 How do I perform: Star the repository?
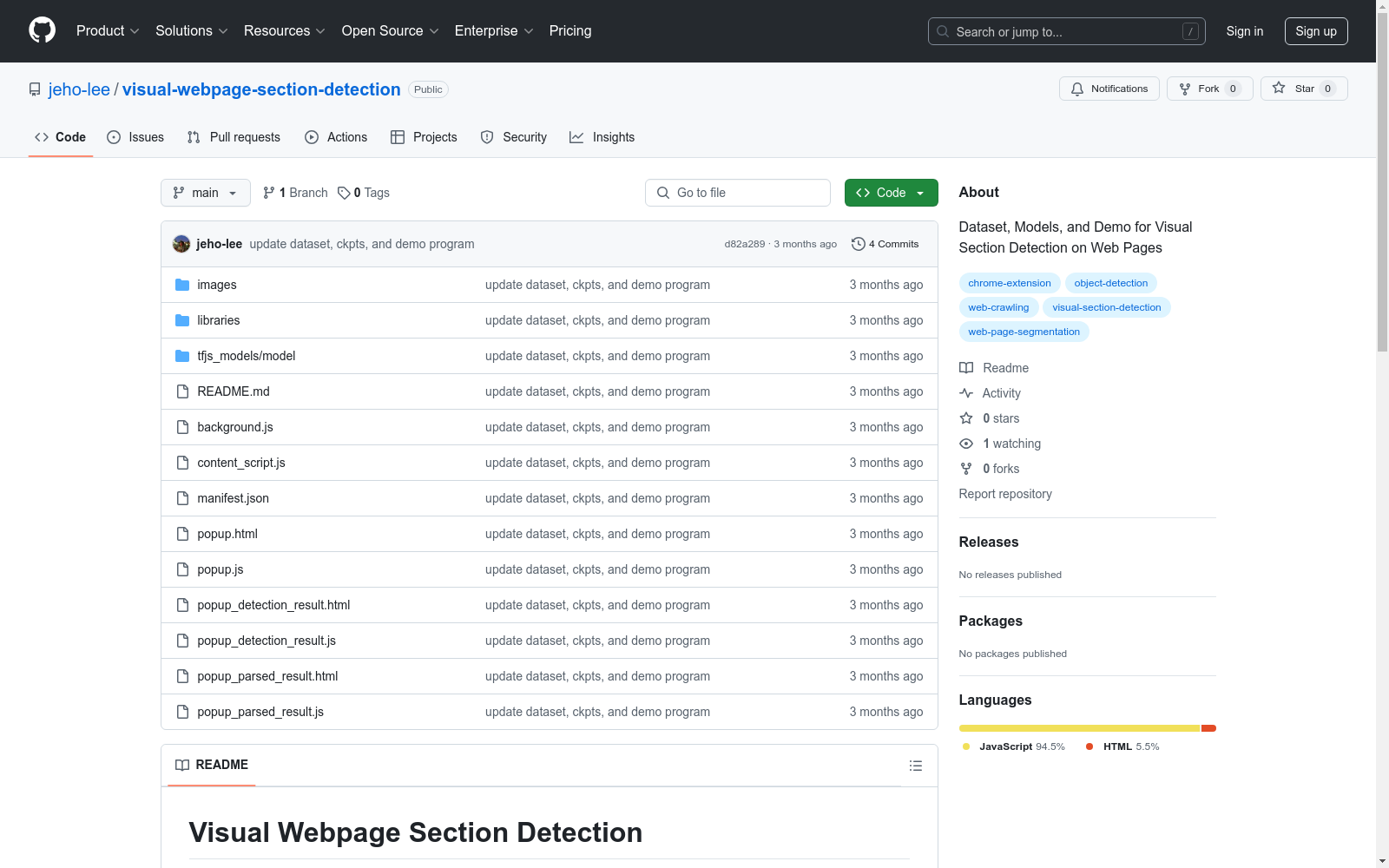1304,89
